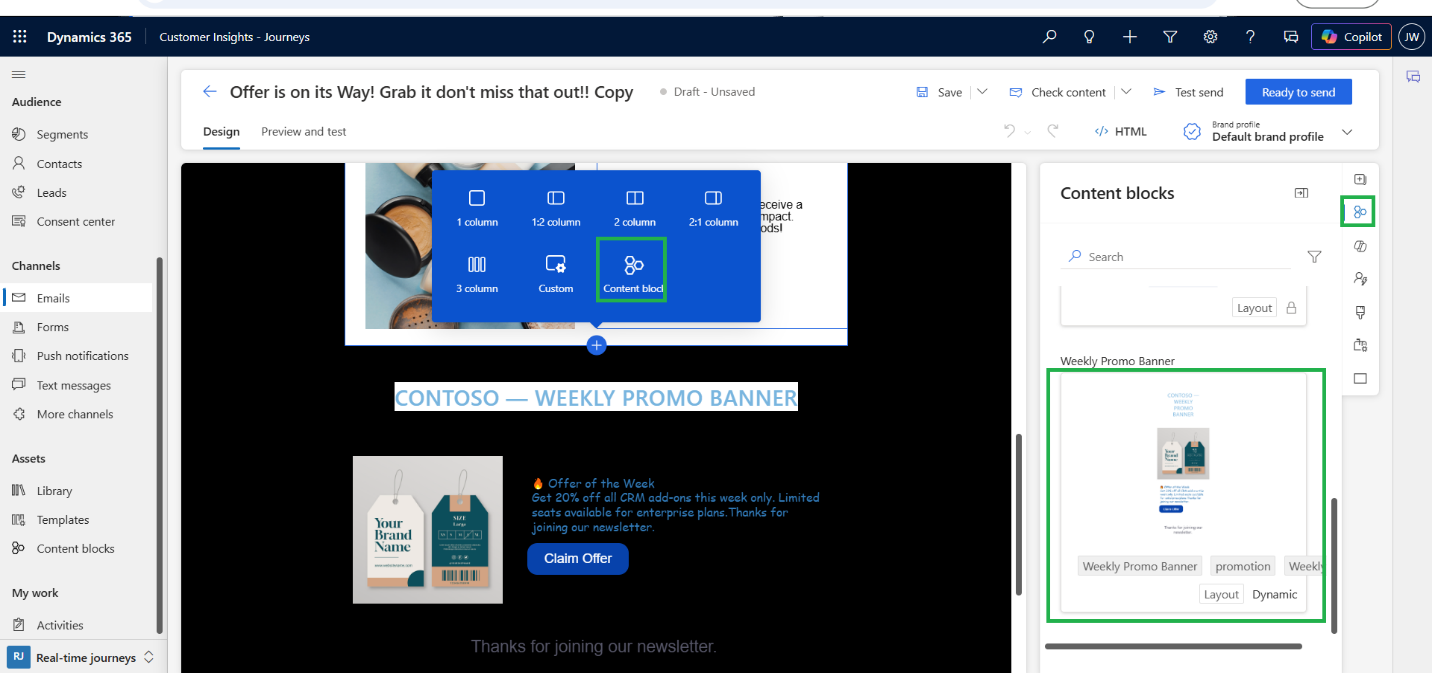
Task: Expand the Save options dropdown arrow
Action: click(x=982, y=92)
